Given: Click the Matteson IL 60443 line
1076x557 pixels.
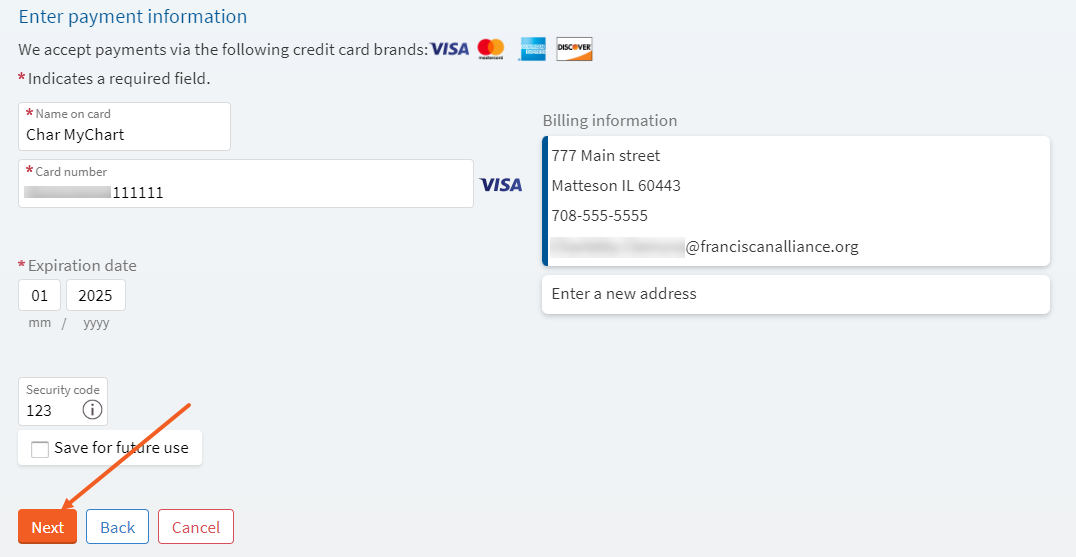Looking at the screenshot, I should click(x=616, y=186).
